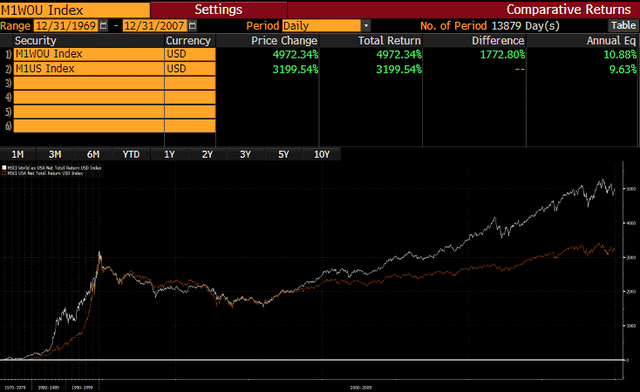
Task: Select the Comparative Returns header tab
Action: tap(569, 9)
